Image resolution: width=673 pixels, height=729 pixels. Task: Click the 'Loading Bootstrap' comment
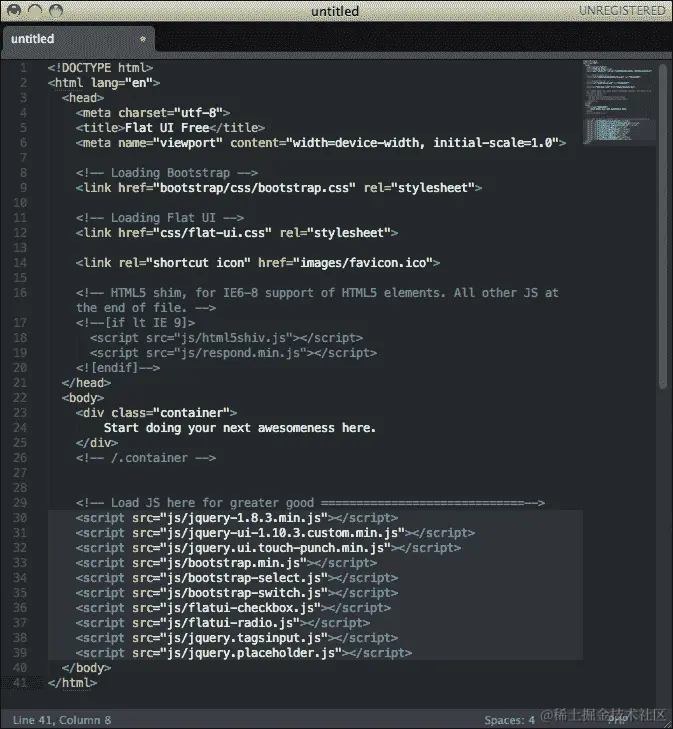(167, 173)
